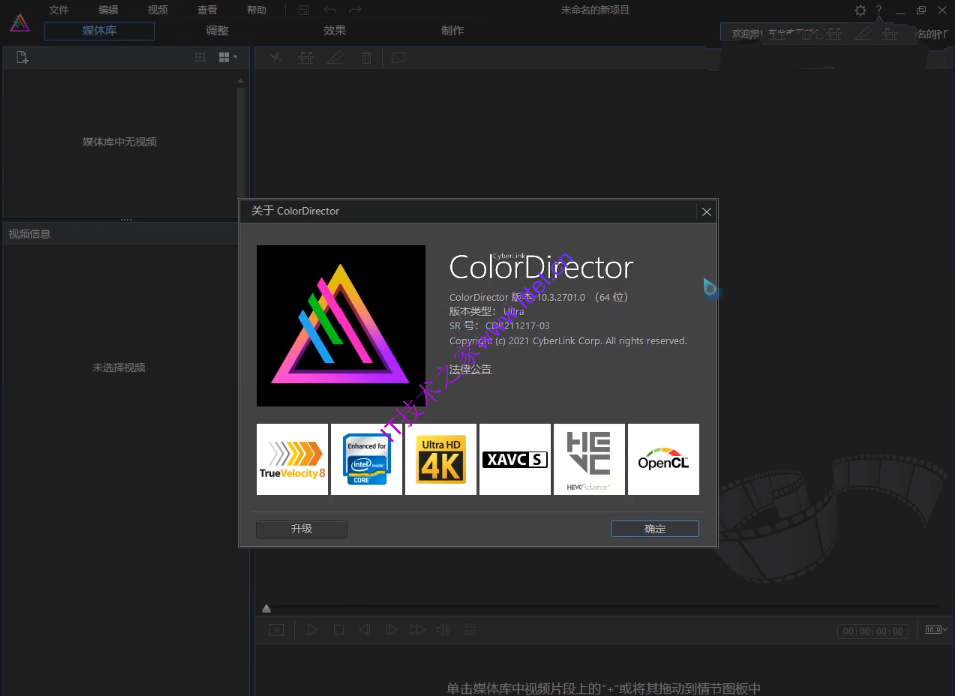Click the fast forward button

(x=417, y=630)
